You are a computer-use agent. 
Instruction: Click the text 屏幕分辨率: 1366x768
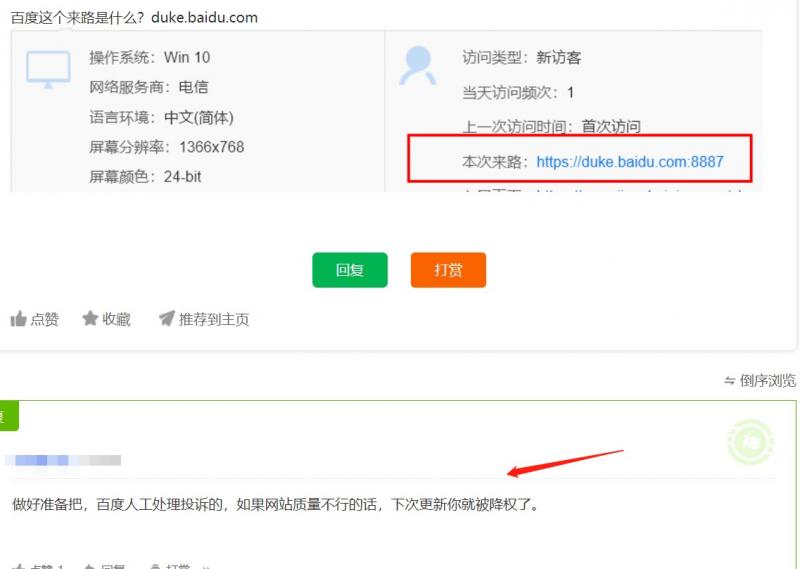[166, 147]
